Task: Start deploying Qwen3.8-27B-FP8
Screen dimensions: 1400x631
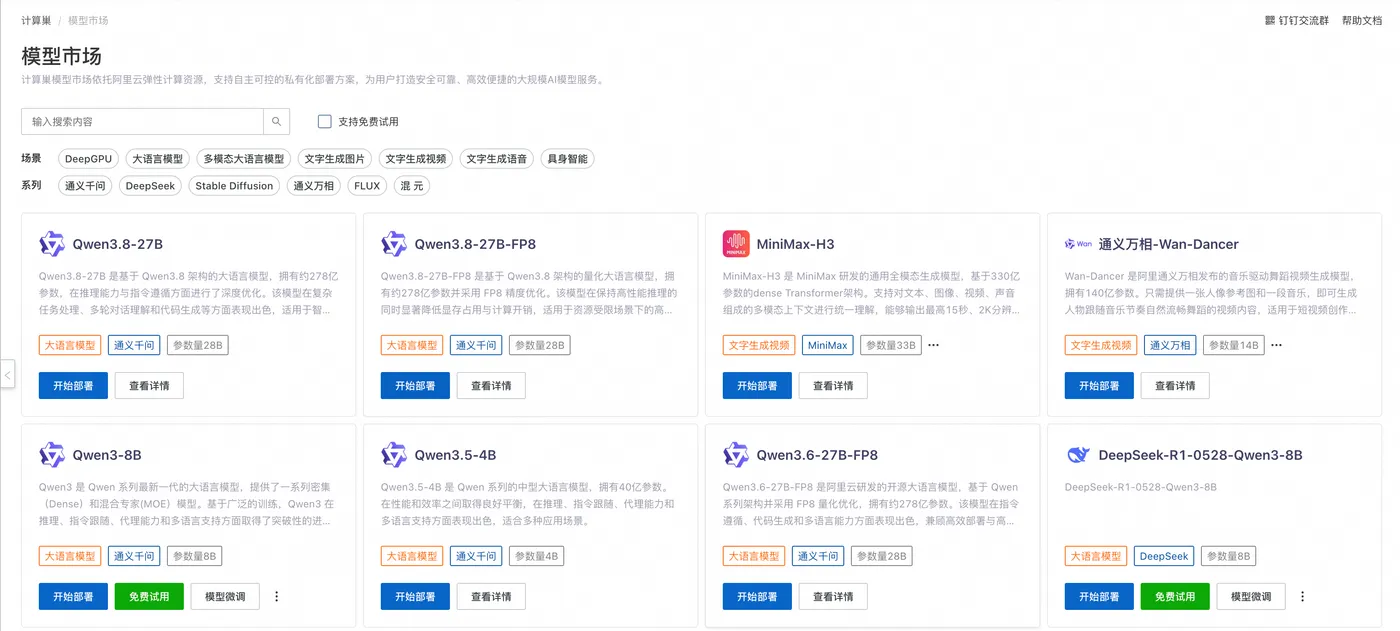Action: 415,386
